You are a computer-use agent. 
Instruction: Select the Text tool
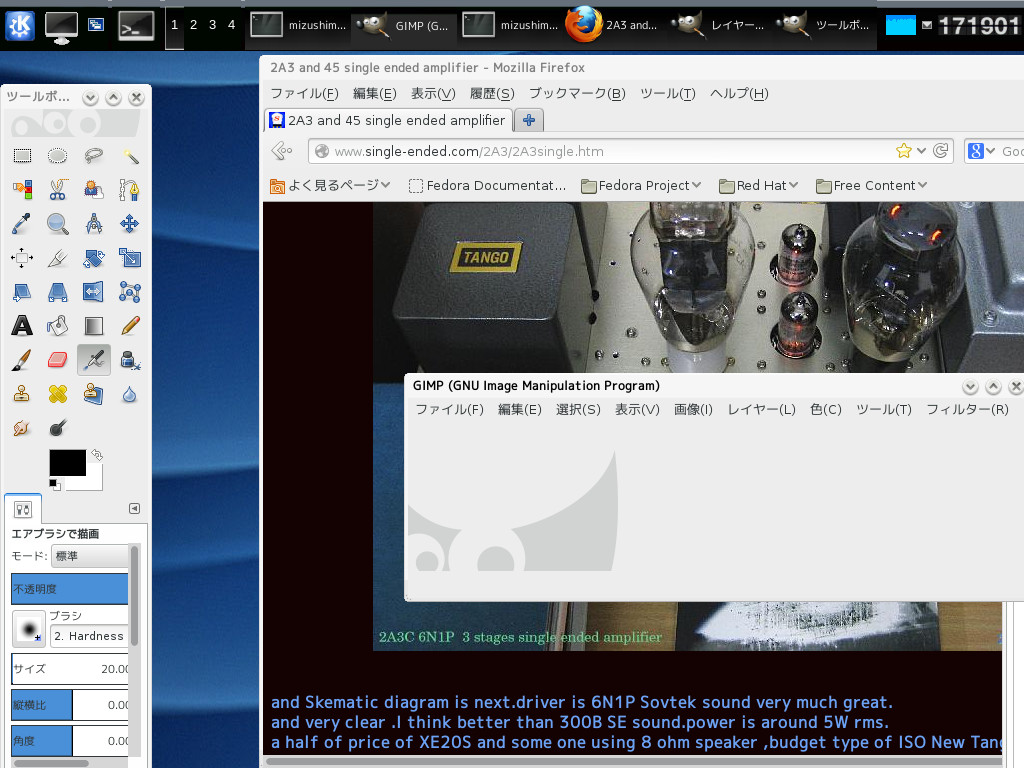[x=21, y=325]
